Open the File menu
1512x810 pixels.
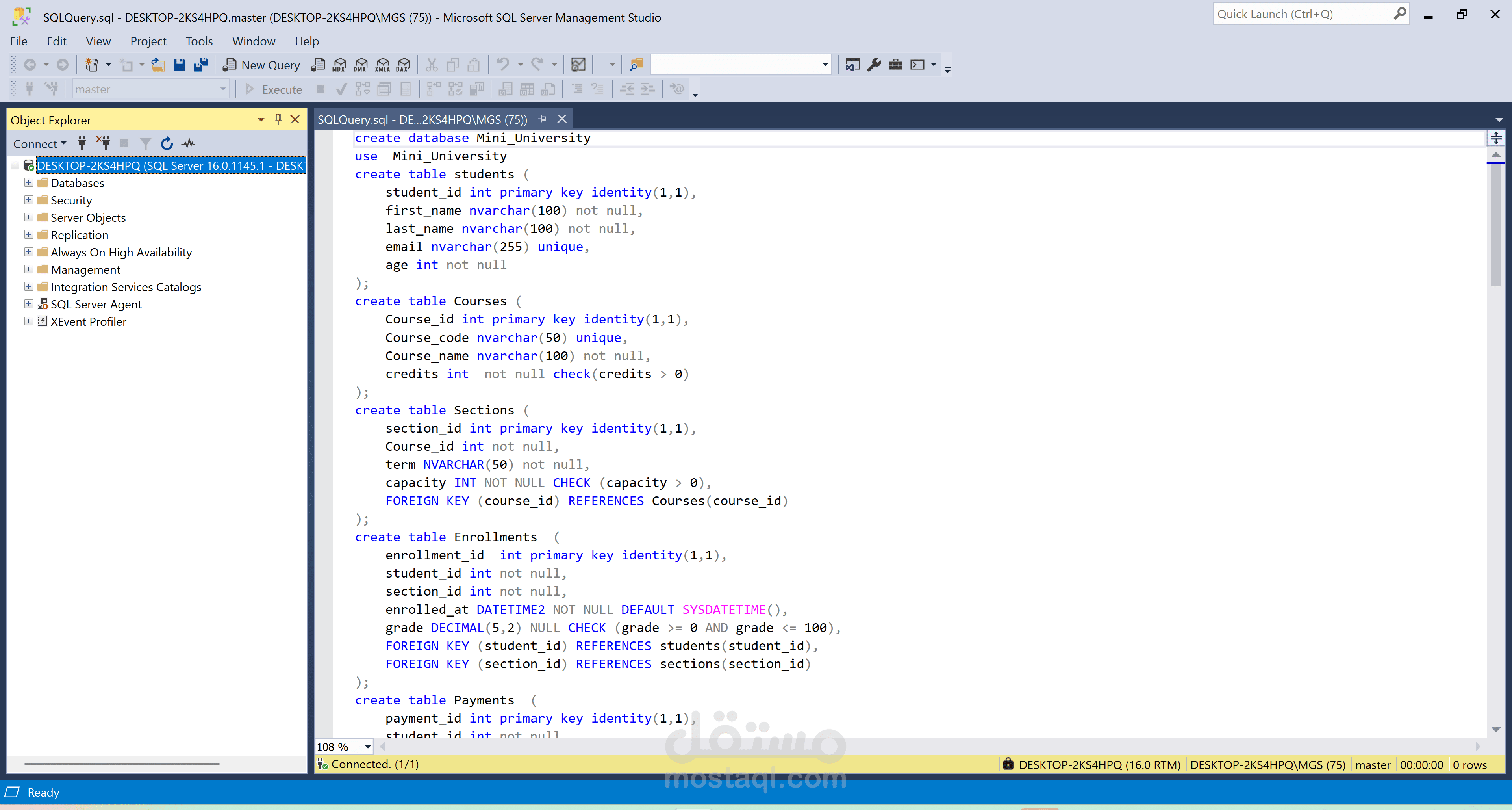(x=19, y=41)
